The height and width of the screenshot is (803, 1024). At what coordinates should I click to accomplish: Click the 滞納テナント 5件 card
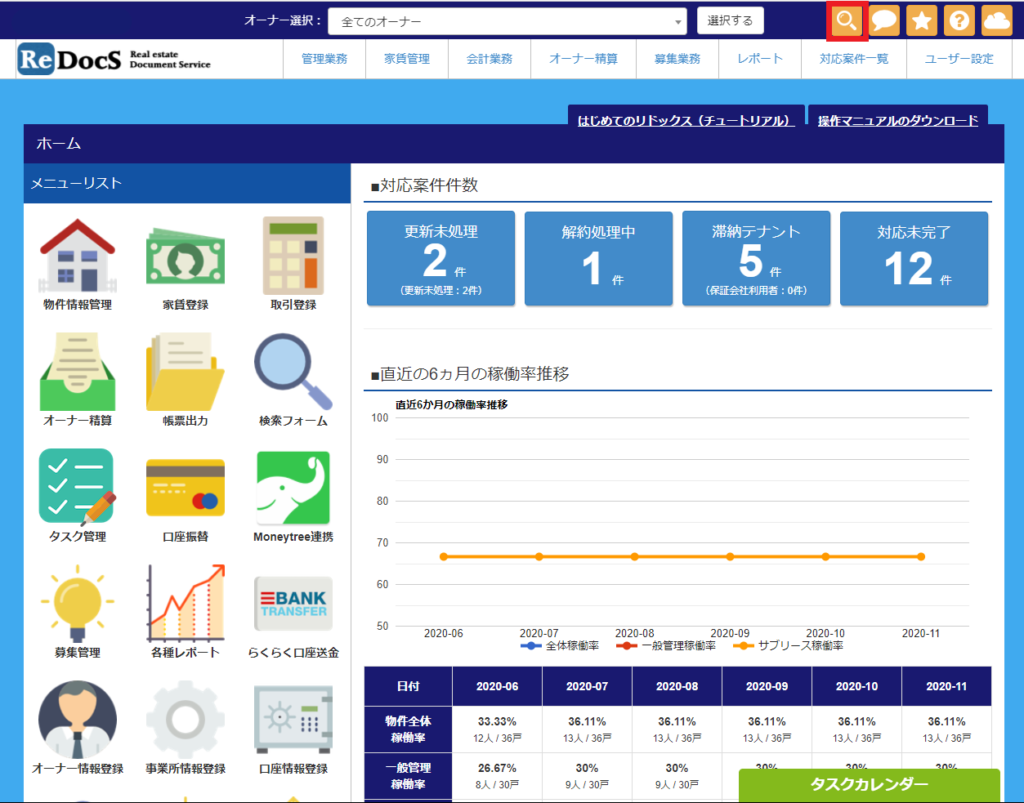[x=756, y=259]
